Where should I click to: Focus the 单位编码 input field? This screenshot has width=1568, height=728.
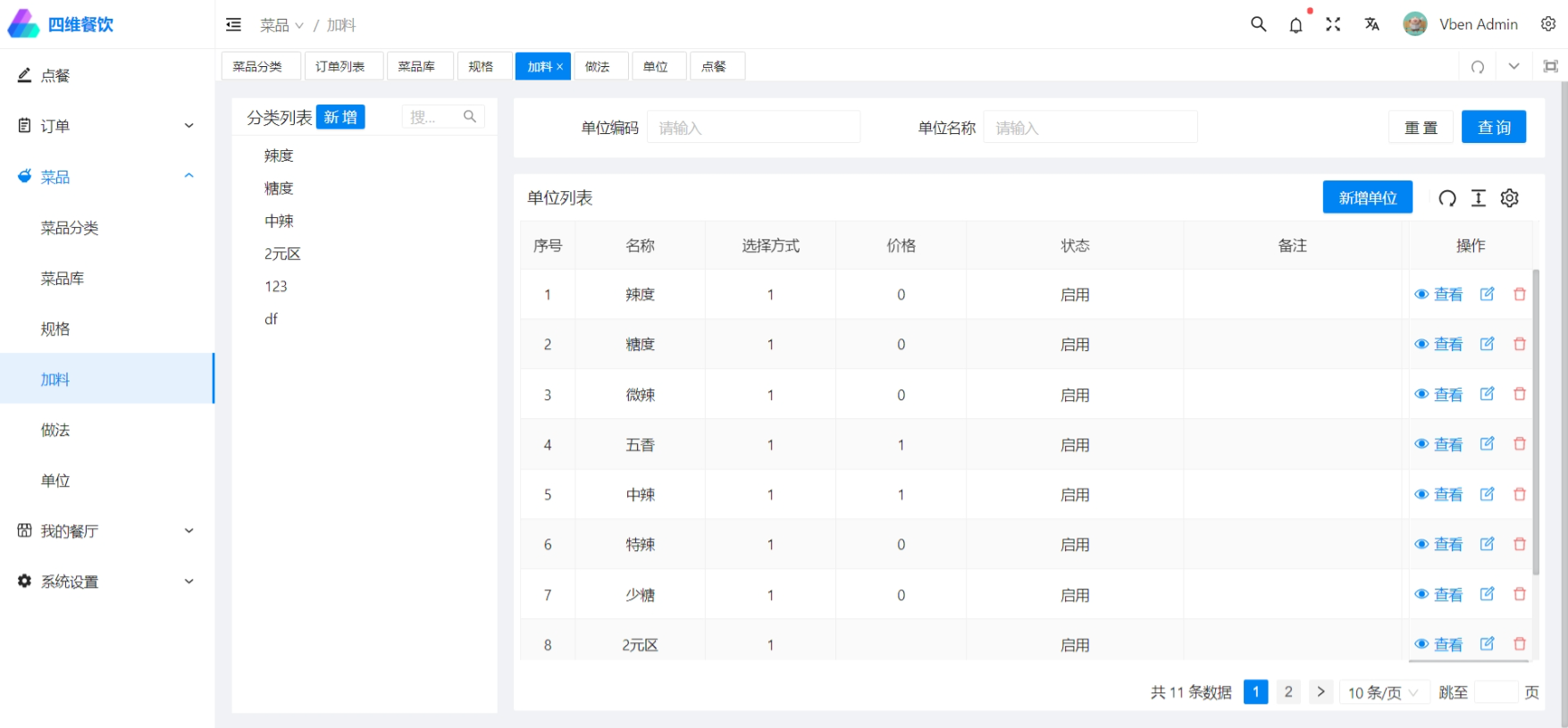pos(753,128)
